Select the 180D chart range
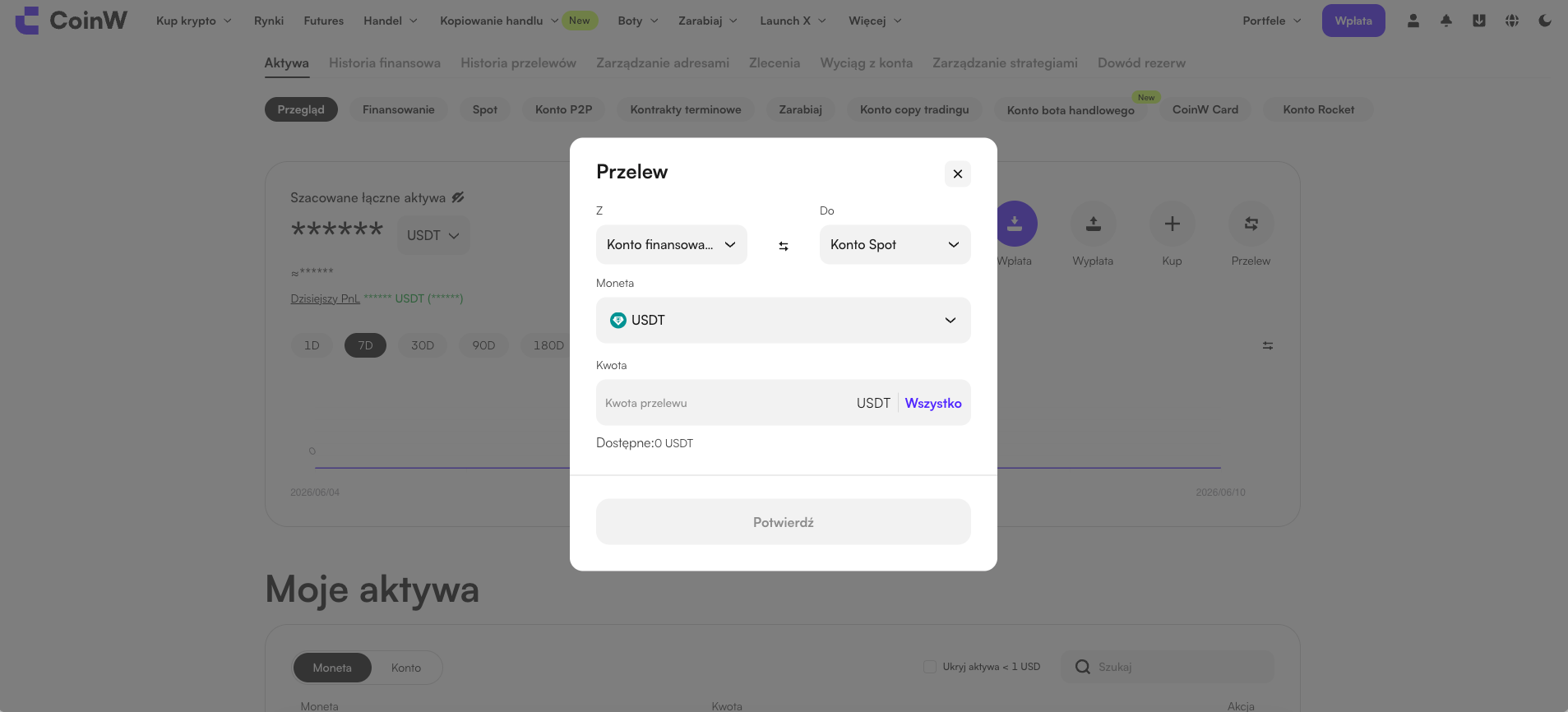This screenshot has width=1568, height=712. point(548,345)
